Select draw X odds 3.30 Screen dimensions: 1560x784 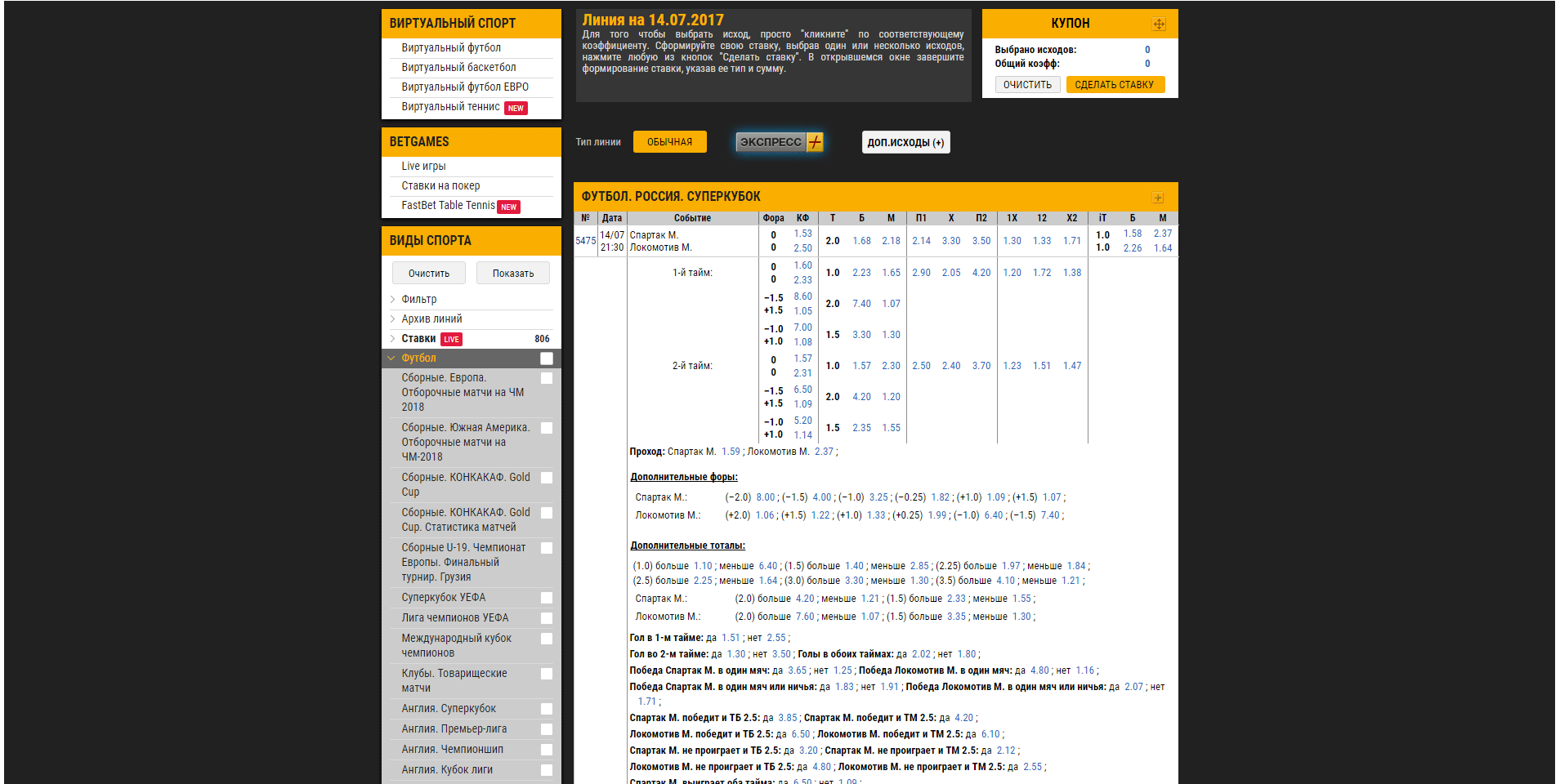951,241
